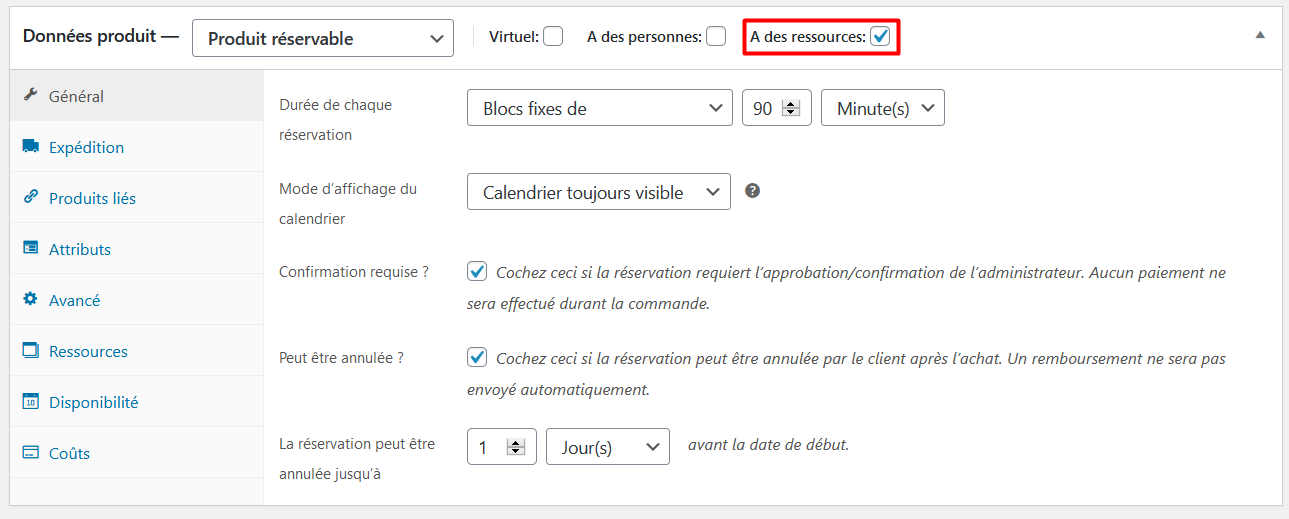This screenshot has width=1289, height=519.
Task: Expand the Blocs fixes de dropdown
Action: (599, 108)
